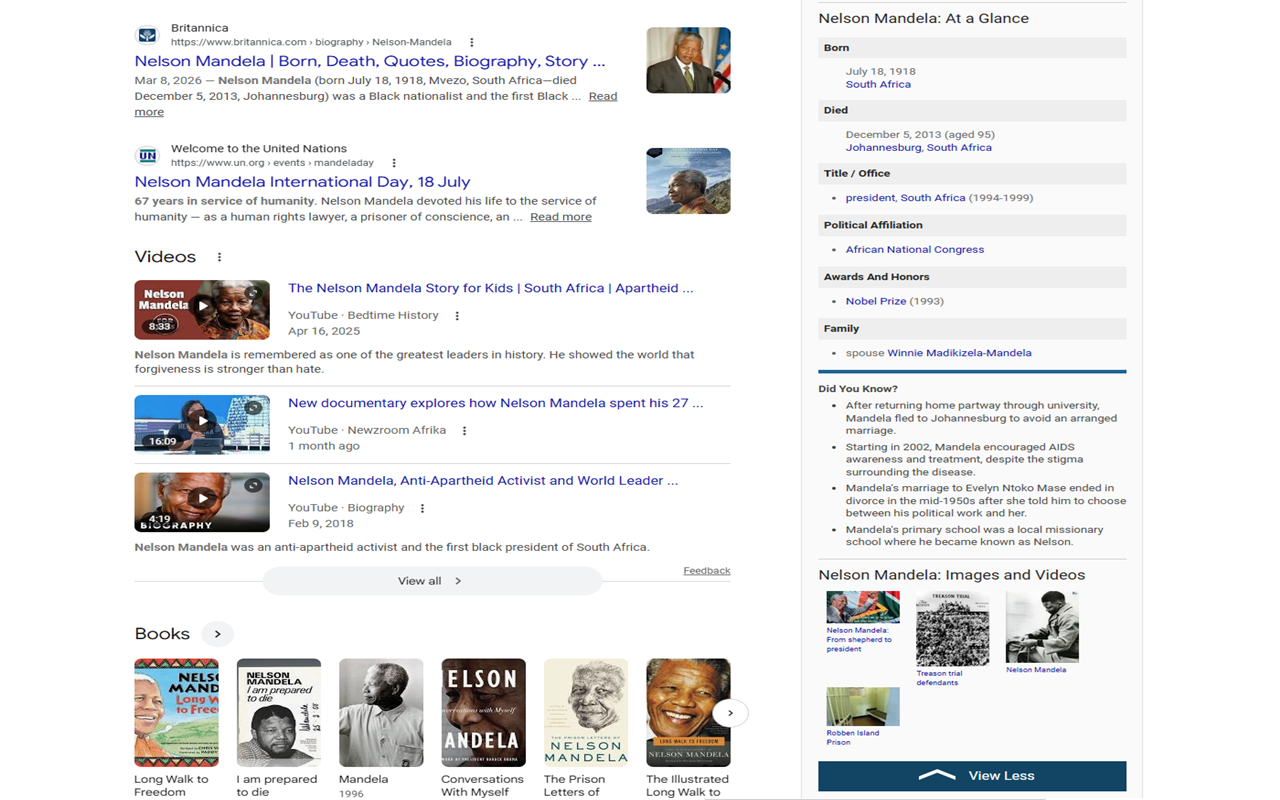Open president, South Africa link

click(x=906, y=198)
